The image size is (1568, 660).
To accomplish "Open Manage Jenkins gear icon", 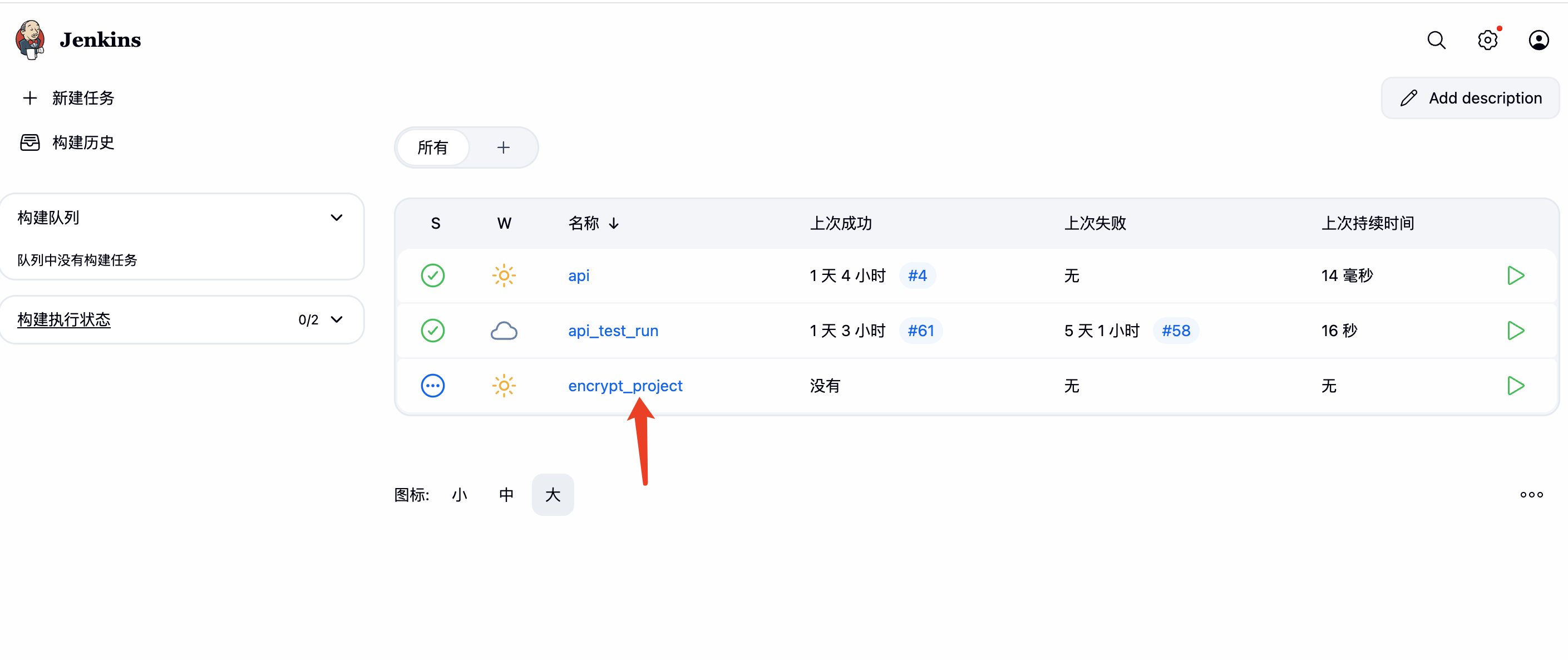I will point(1487,40).
